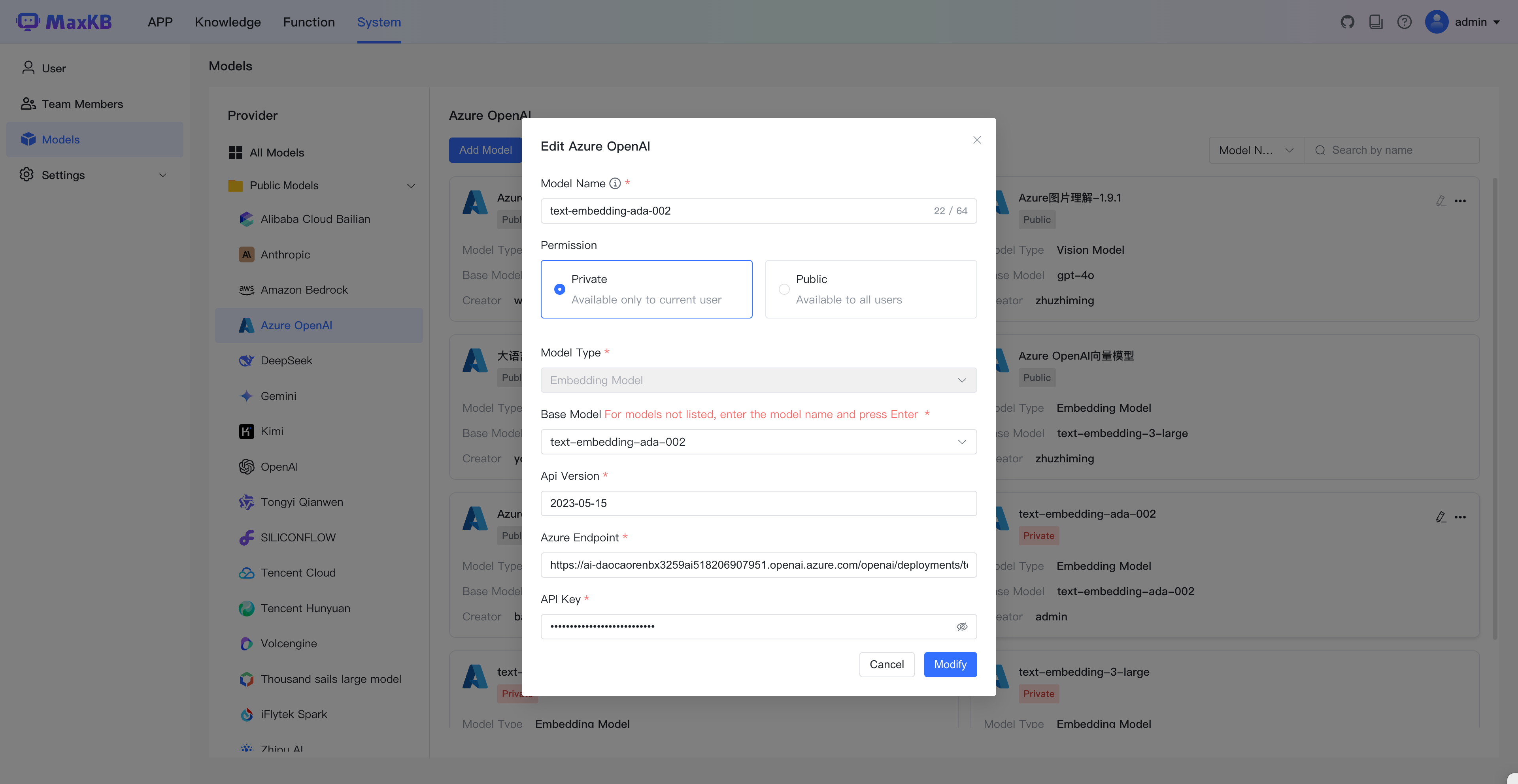This screenshot has height=784, width=1518.
Task: Select Tongyi Qianwen provider
Action: click(319, 502)
